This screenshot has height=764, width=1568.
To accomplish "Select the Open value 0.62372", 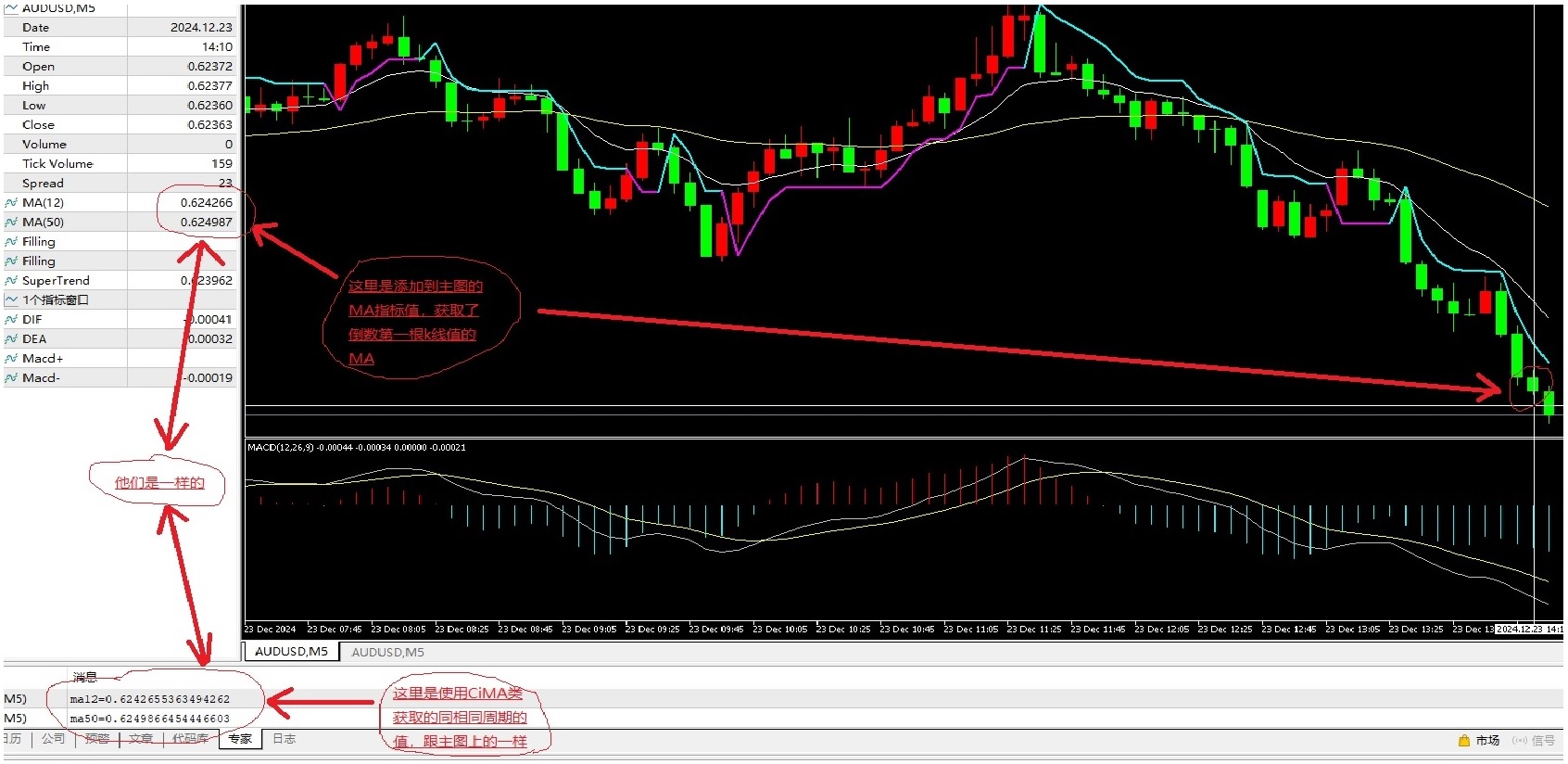I will 210,67.
